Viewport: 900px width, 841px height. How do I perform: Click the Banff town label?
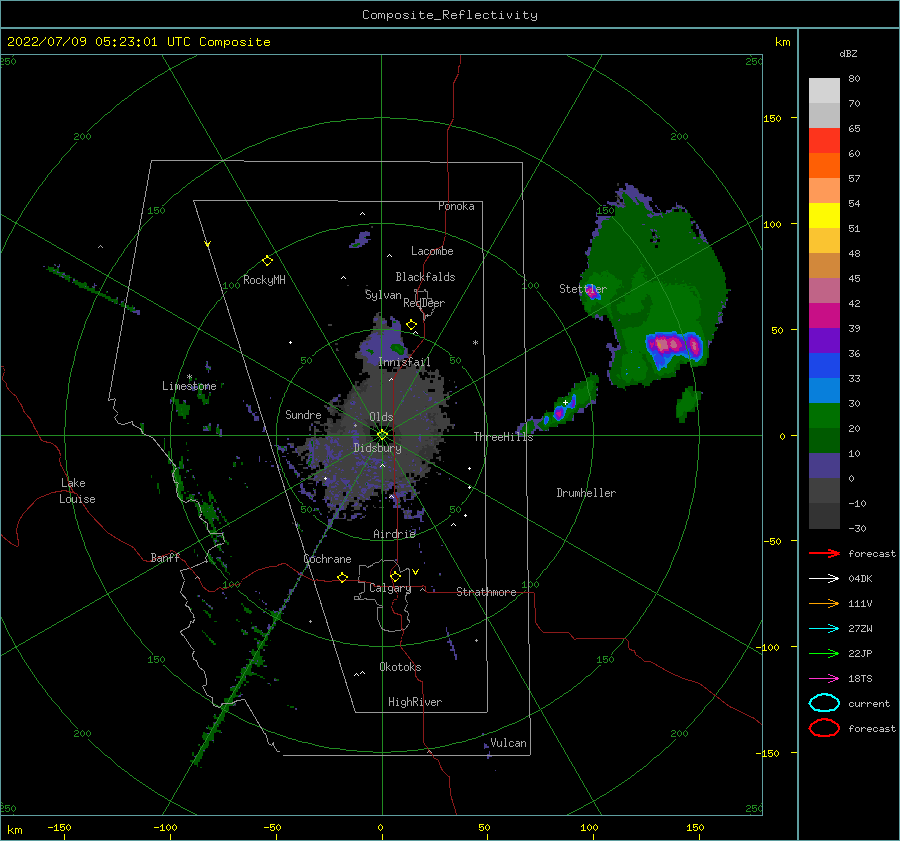point(165,558)
